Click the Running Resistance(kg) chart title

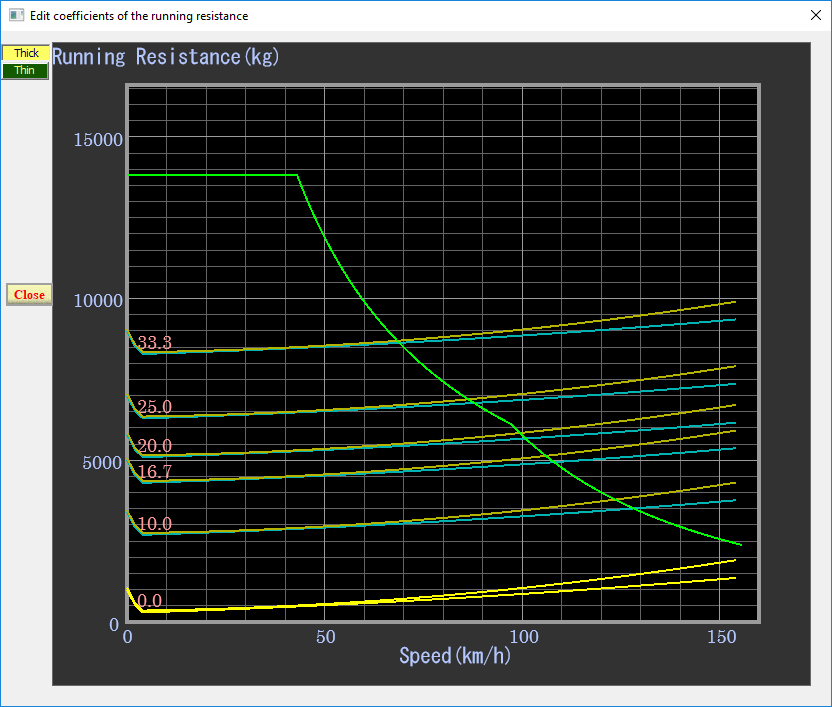pyautogui.click(x=166, y=56)
